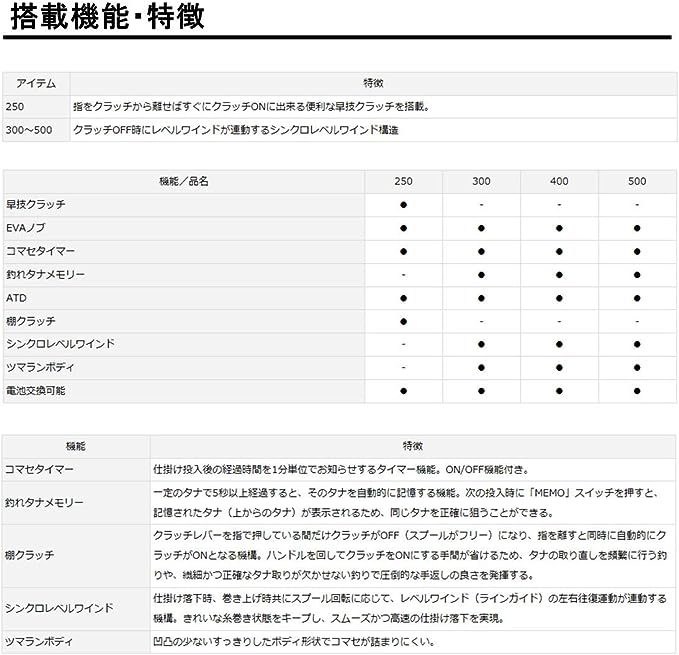Click the dash for 棚クラッチ under 400
Image resolution: width=679 pixels, height=655 pixels.
tap(559, 322)
